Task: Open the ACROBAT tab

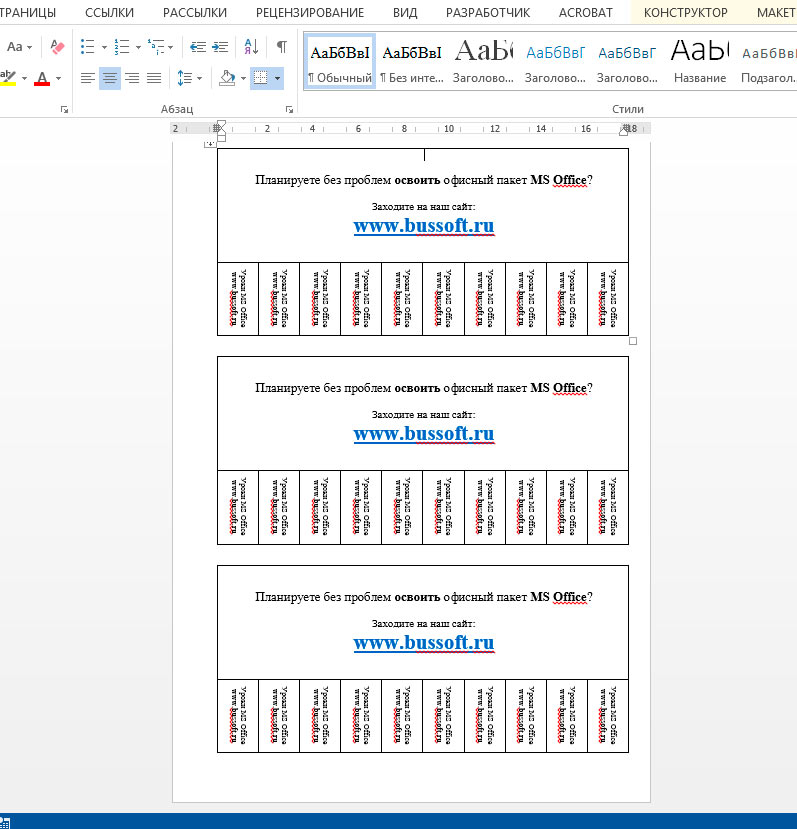Action: (x=585, y=13)
